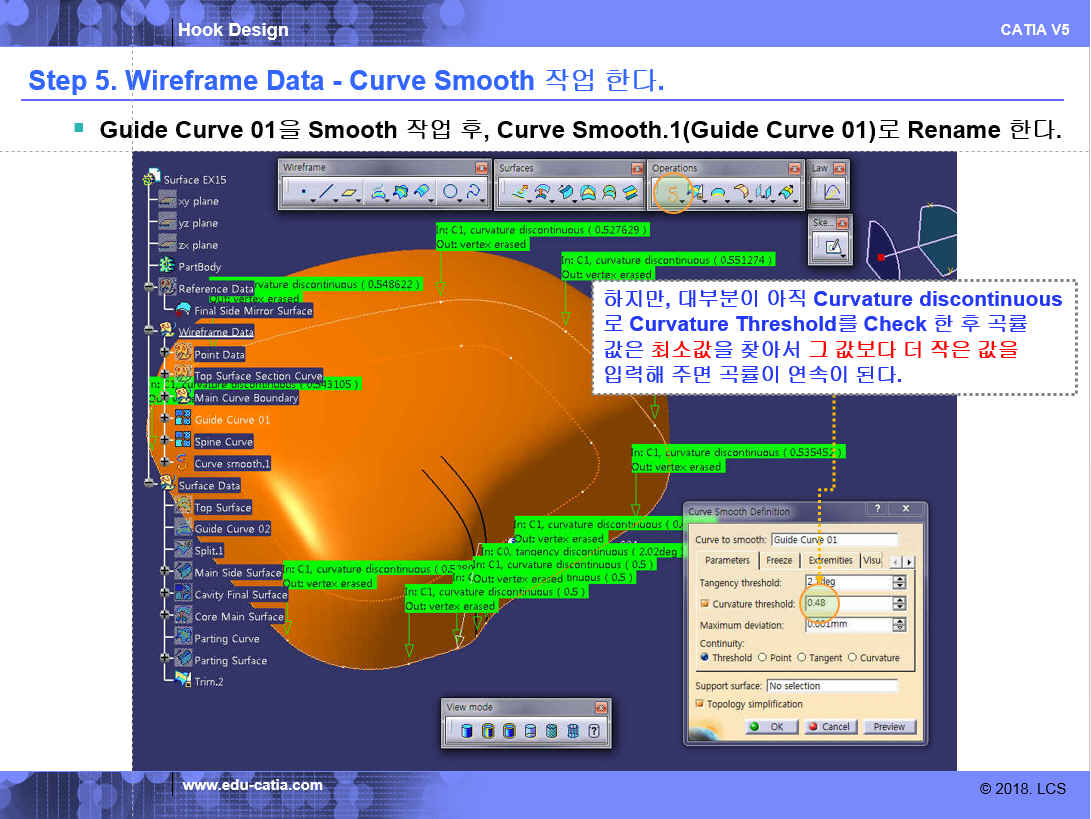Switch to the Freeze tab

[x=779, y=561]
